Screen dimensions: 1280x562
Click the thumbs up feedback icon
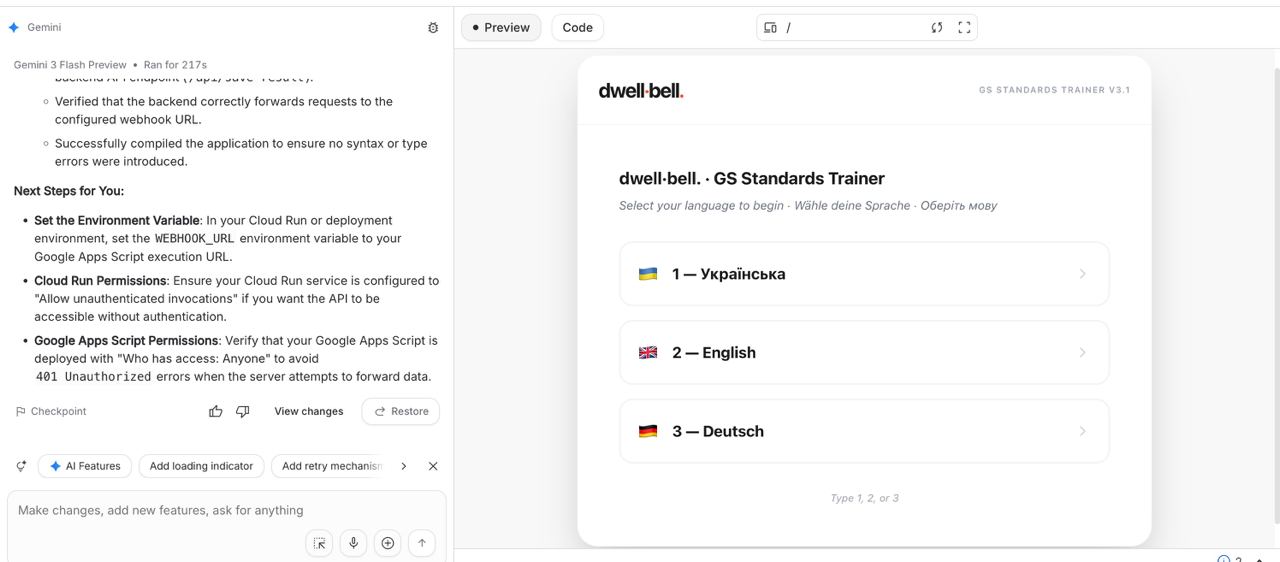pyautogui.click(x=216, y=411)
